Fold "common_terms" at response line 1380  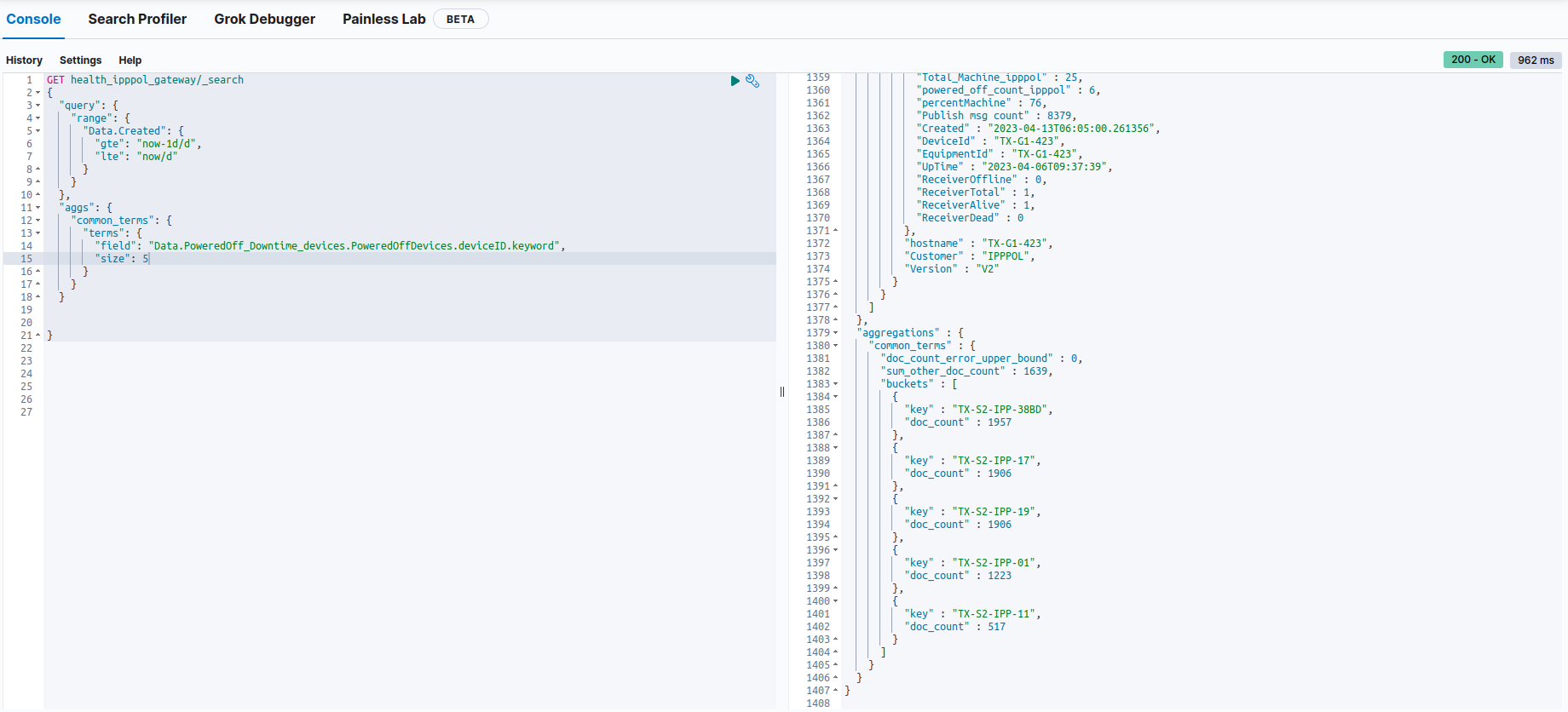coord(835,346)
